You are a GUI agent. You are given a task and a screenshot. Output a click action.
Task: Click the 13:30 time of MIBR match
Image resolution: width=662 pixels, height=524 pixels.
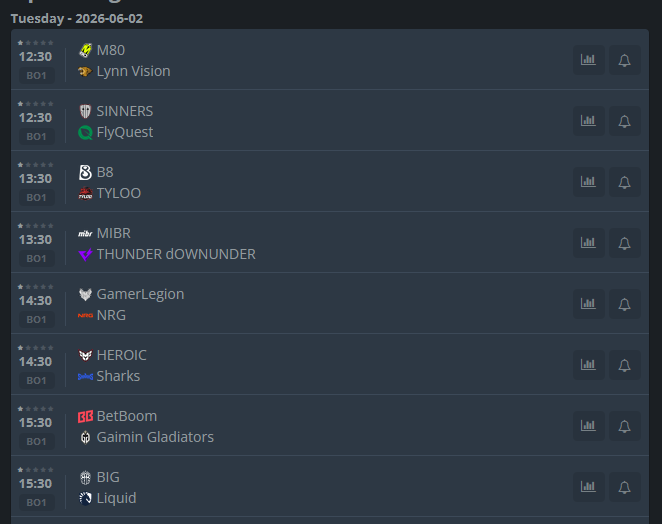coord(35,239)
